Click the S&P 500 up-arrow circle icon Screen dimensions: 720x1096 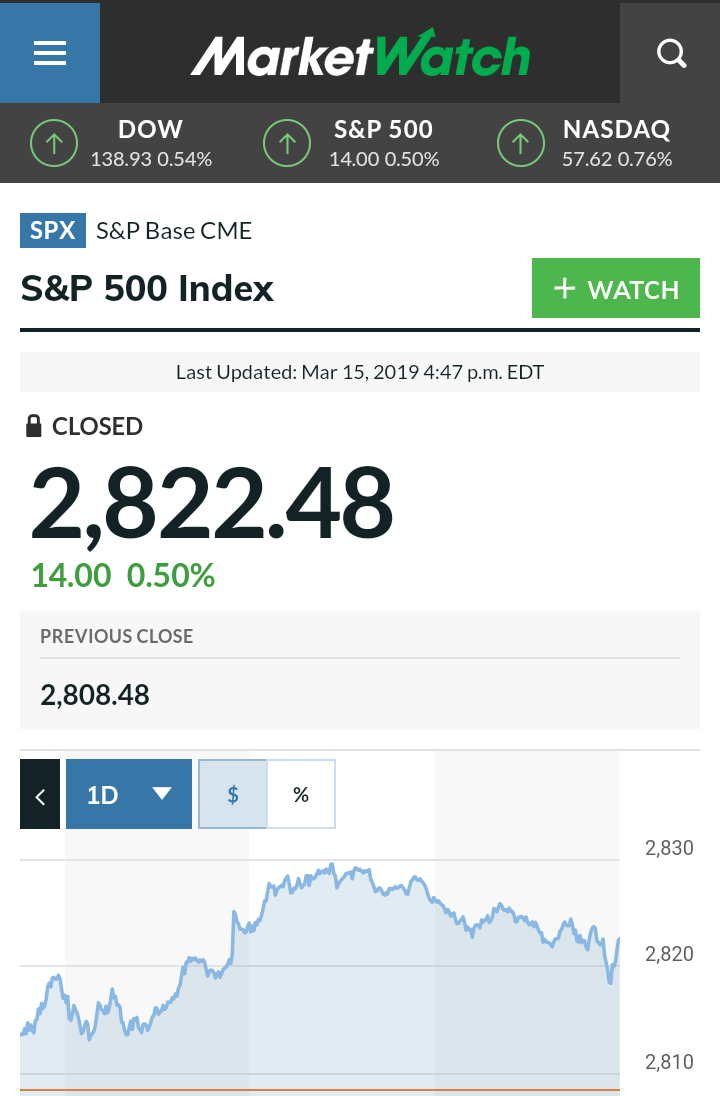coord(287,143)
